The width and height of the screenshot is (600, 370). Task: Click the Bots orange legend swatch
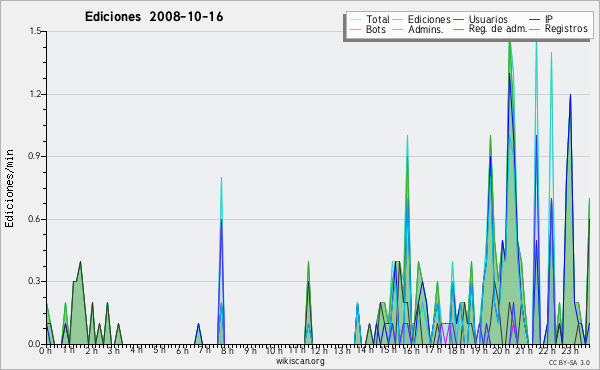pos(355,29)
